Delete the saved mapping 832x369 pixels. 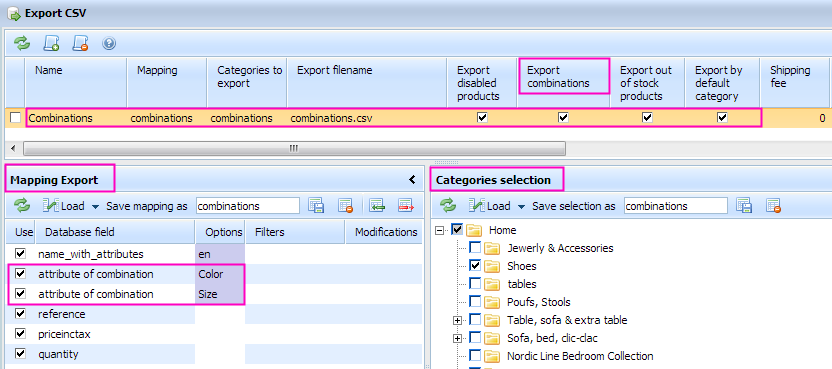pos(346,205)
